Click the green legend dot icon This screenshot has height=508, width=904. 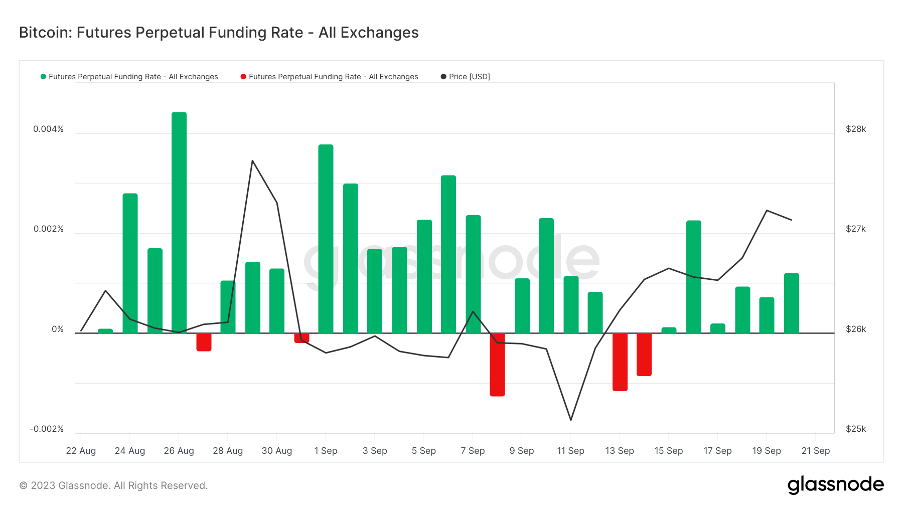coord(44,76)
